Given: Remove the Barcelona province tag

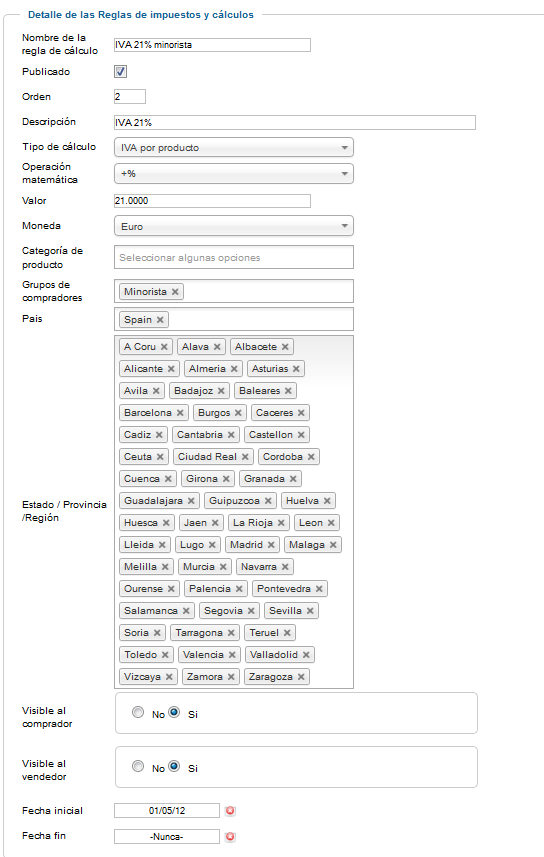Looking at the screenshot, I should point(180,413).
